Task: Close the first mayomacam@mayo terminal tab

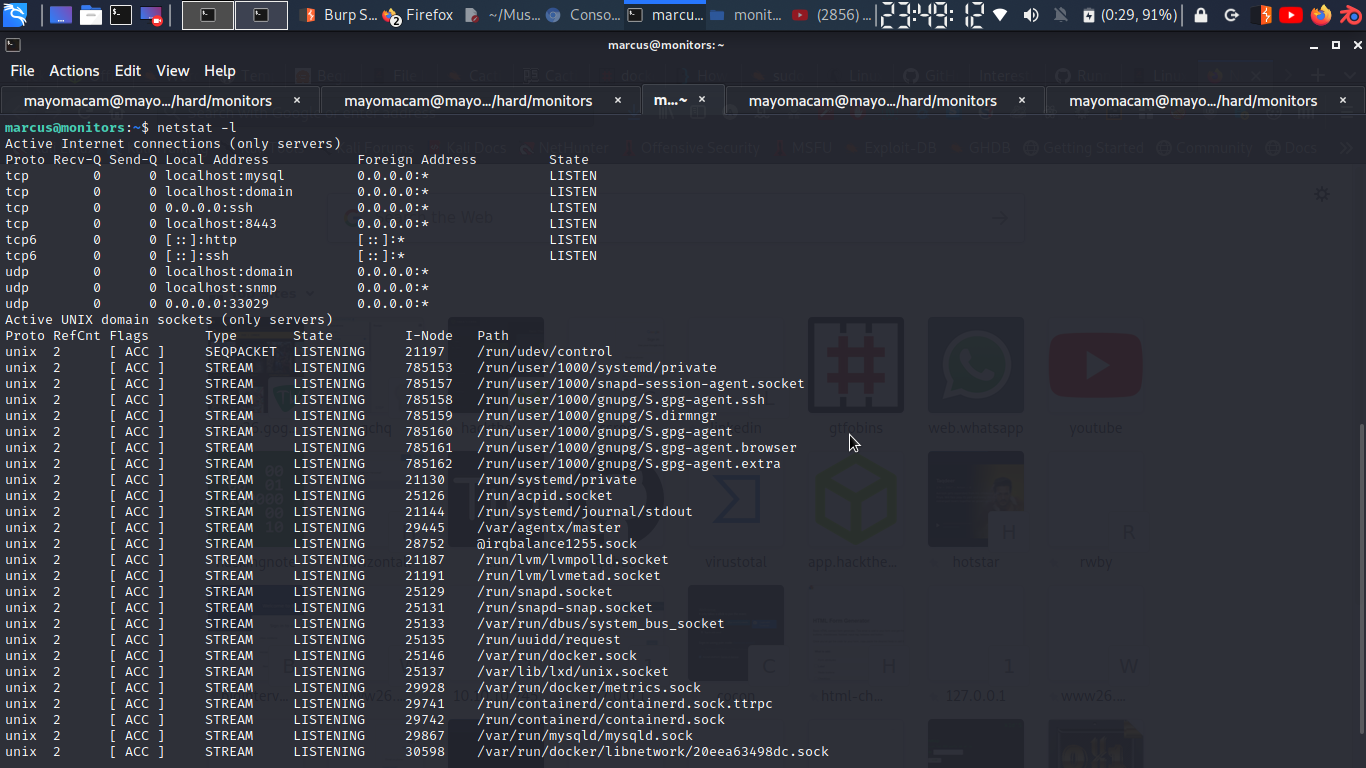Action: [x=297, y=100]
